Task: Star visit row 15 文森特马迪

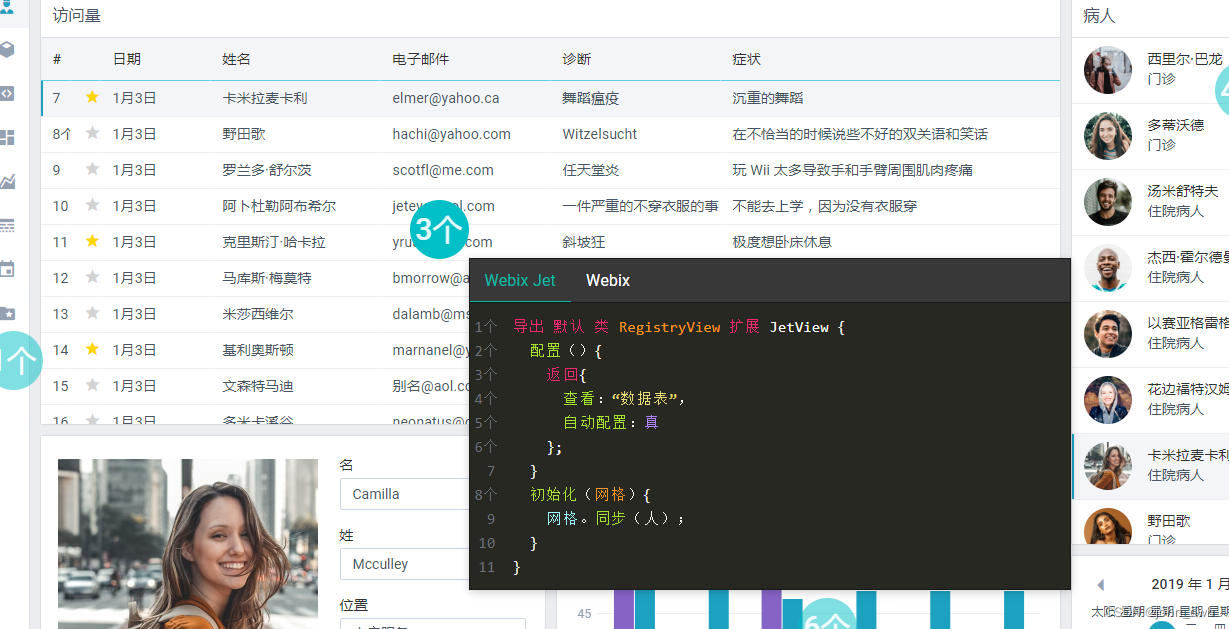Action: (x=92, y=385)
